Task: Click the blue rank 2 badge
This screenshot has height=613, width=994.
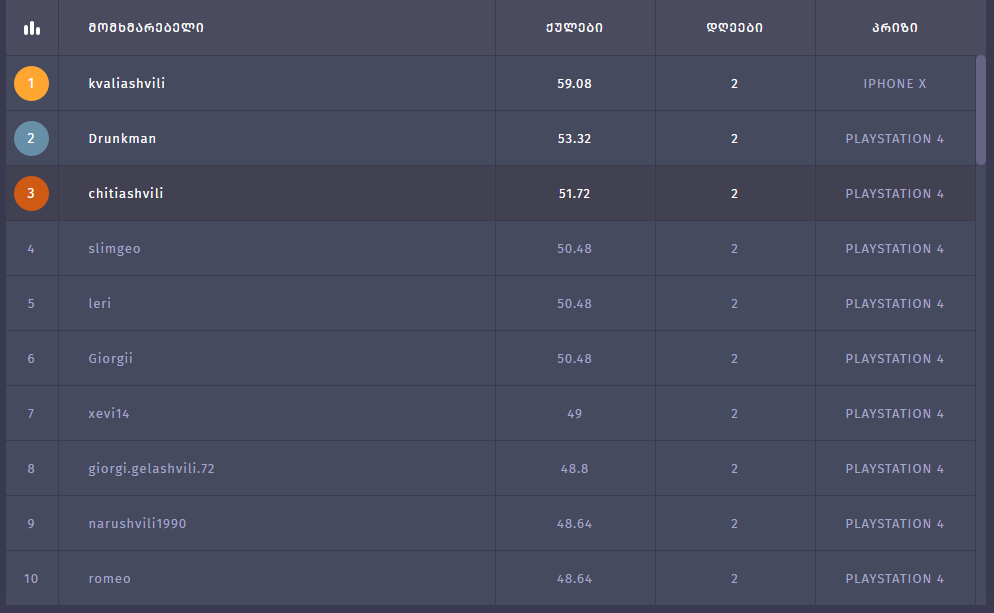Action: tap(31, 138)
